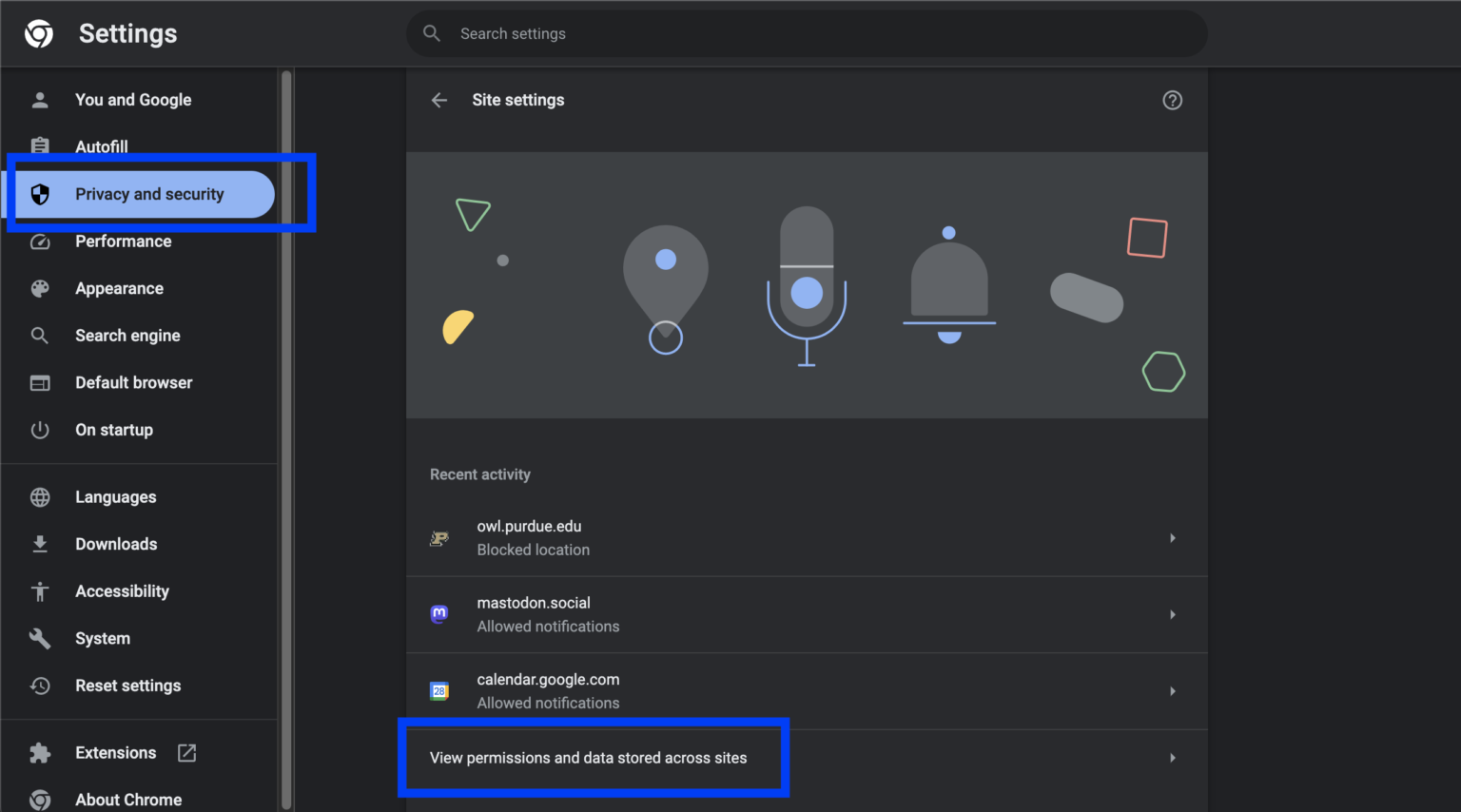Click the System wrench icon
This screenshot has height=812, width=1461.
coord(40,638)
